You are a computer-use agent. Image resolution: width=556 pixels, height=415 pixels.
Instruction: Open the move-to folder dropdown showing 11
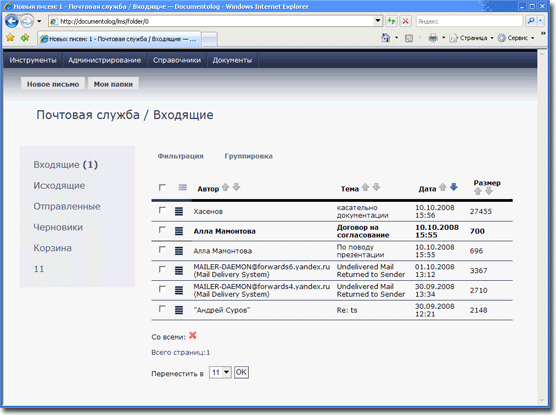[220, 372]
